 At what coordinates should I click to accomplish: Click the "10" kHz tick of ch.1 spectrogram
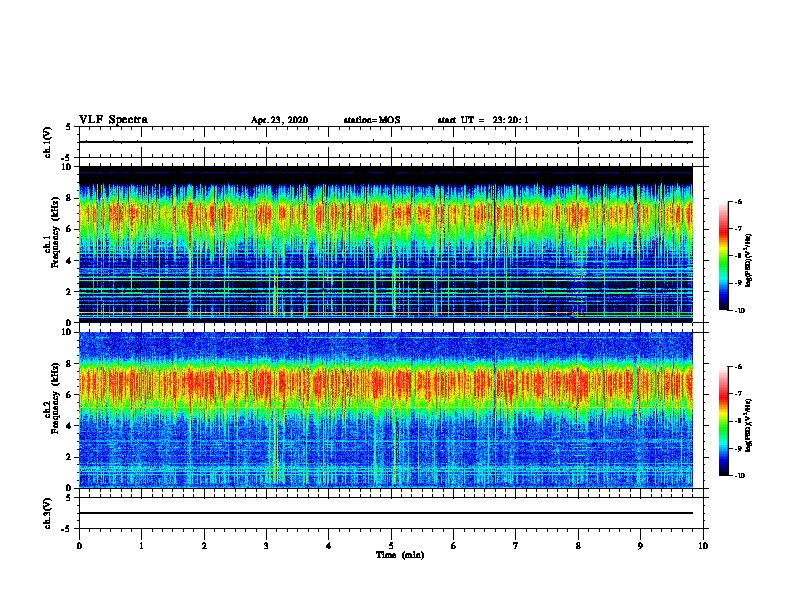[66, 167]
